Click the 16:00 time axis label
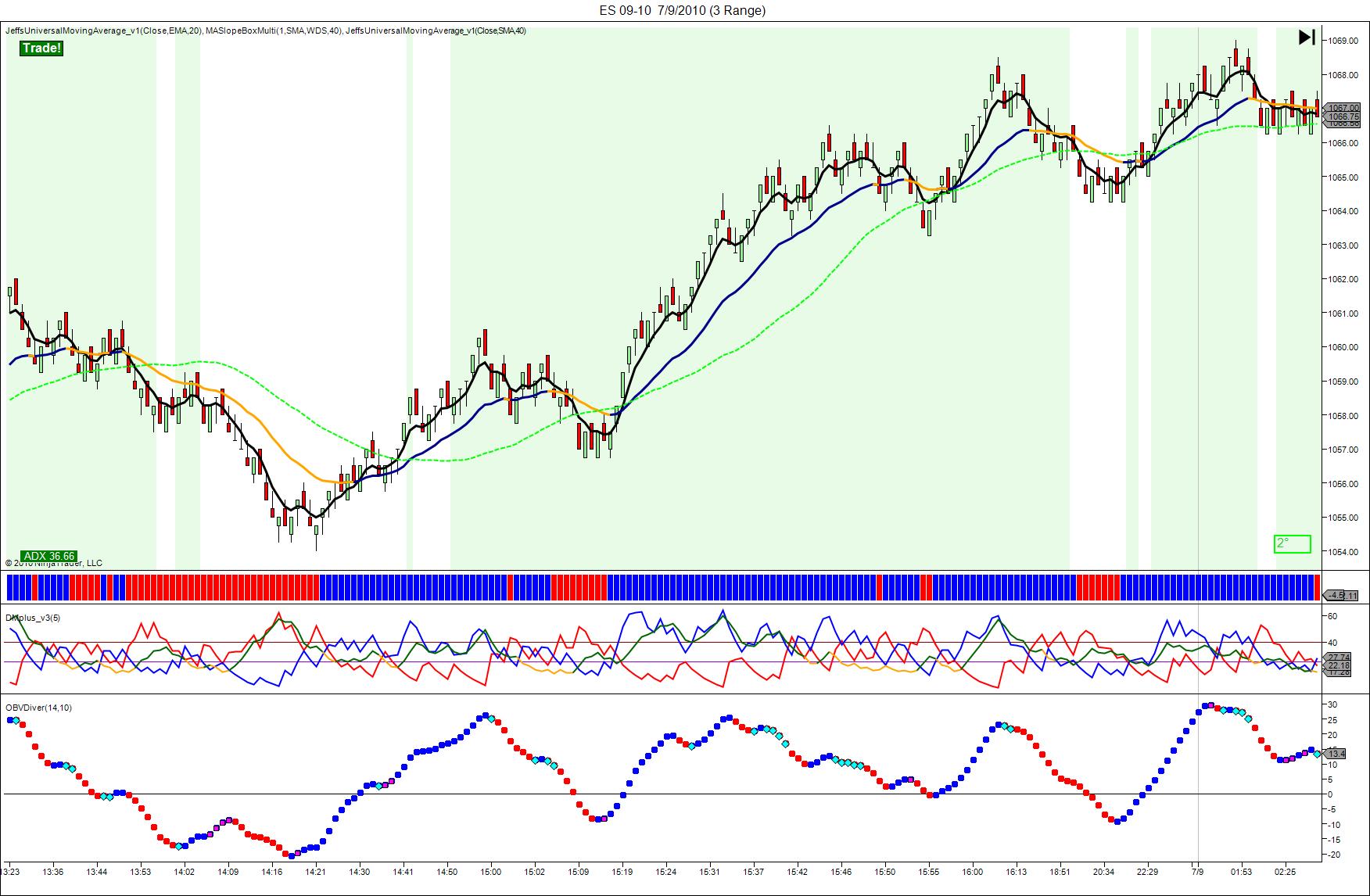Image resolution: width=1370 pixels, height=896 pixels. tap(972, 871)
